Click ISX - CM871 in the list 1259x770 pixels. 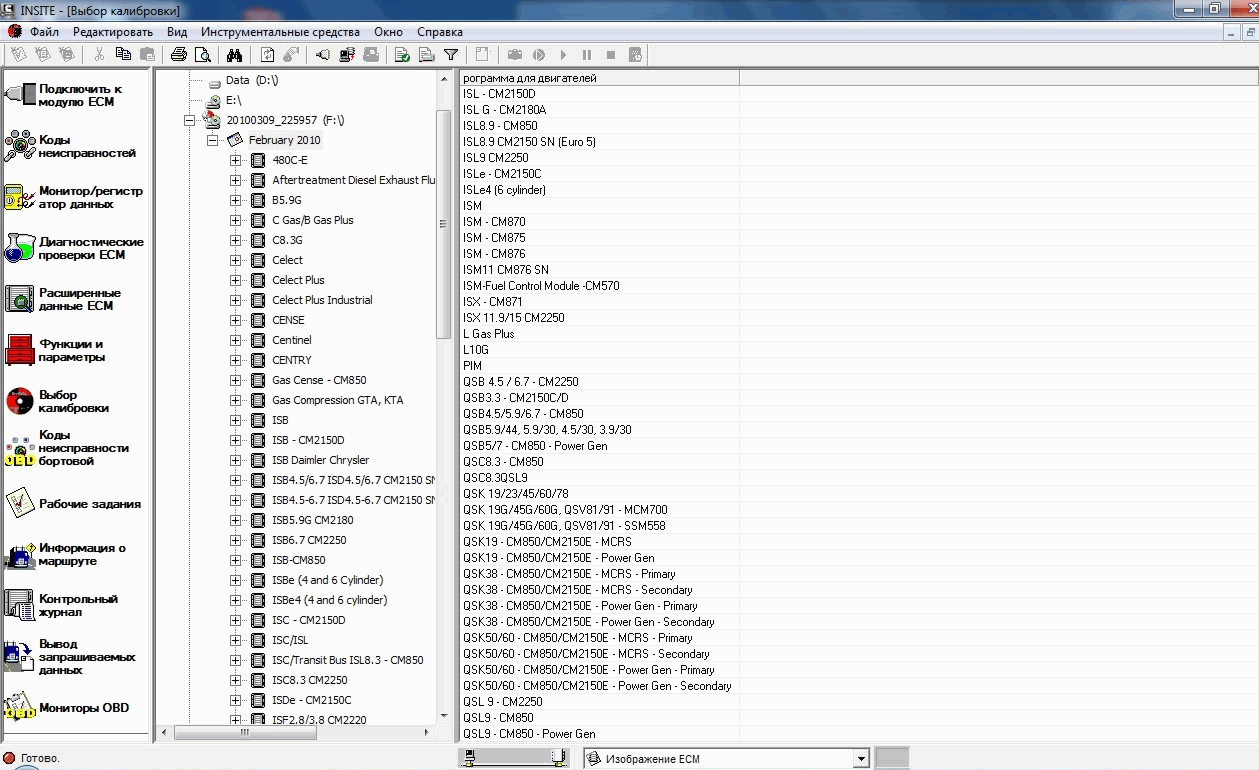click(493, 302)
